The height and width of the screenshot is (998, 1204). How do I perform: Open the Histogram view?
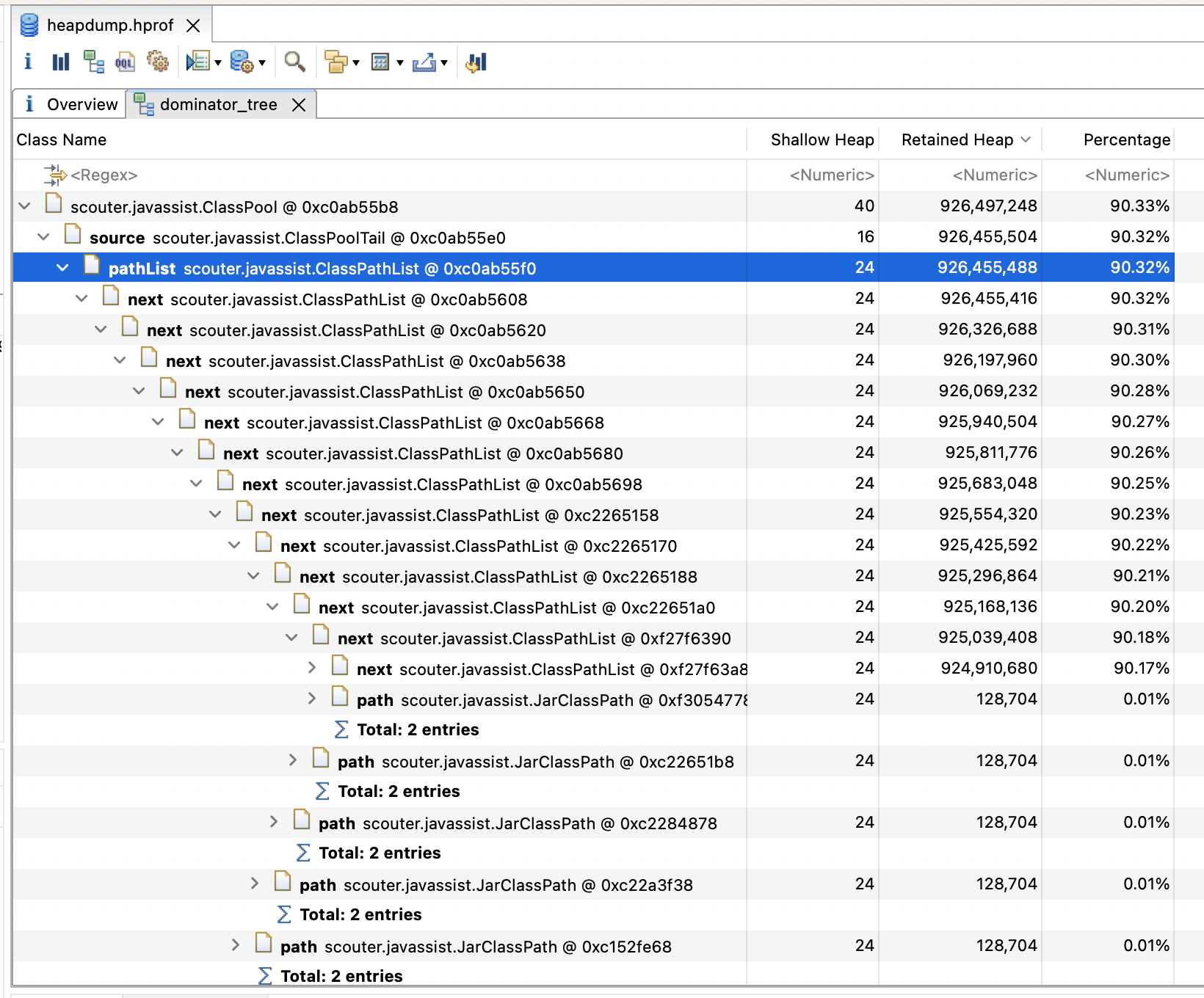click(x=60, y=62)
